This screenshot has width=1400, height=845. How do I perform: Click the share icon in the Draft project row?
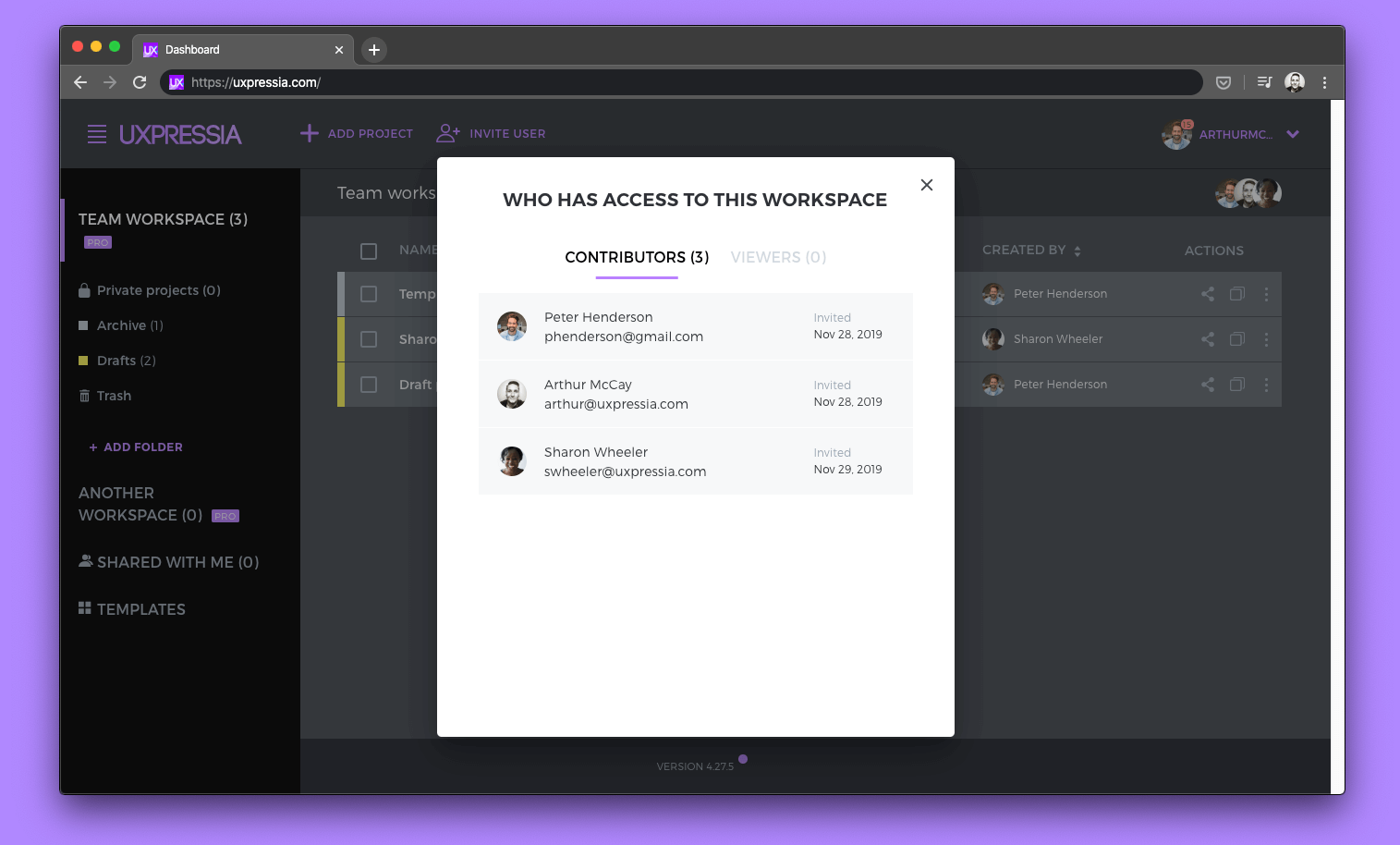click(1208, 385)
